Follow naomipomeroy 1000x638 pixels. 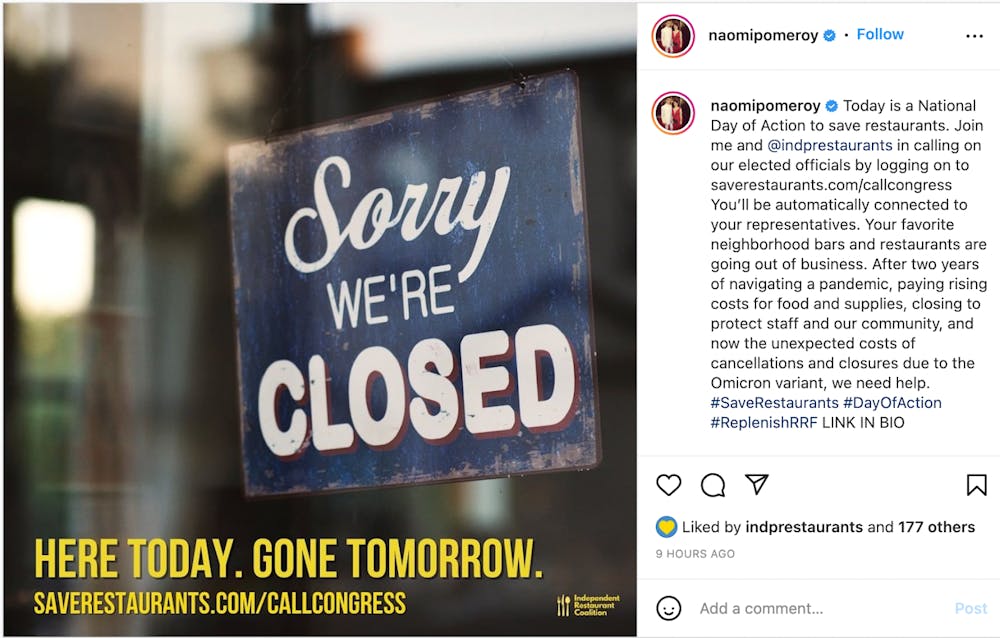point(880,34)
